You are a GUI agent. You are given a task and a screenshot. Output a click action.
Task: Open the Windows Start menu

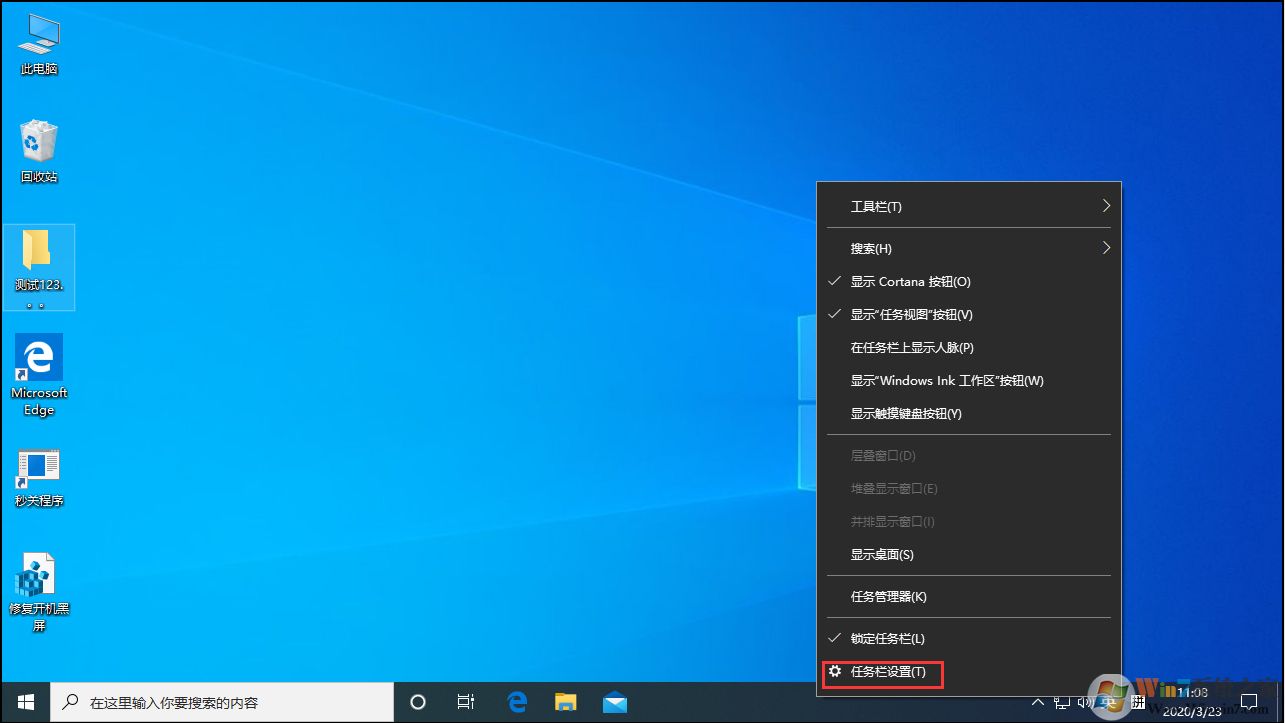pos(24,702)
